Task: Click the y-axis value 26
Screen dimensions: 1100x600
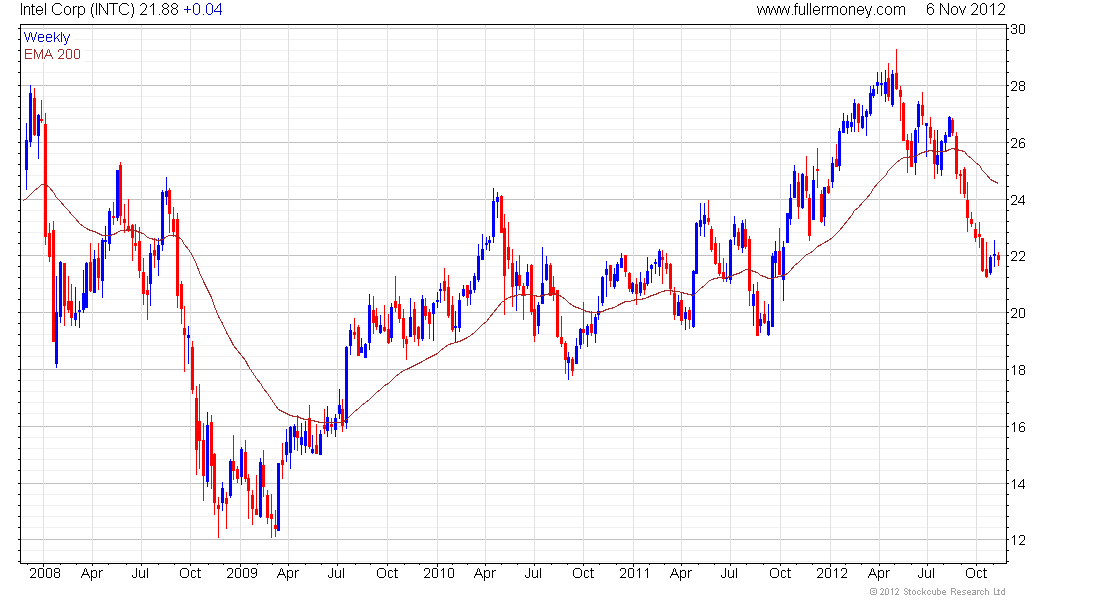Action: coord(1017,143)
